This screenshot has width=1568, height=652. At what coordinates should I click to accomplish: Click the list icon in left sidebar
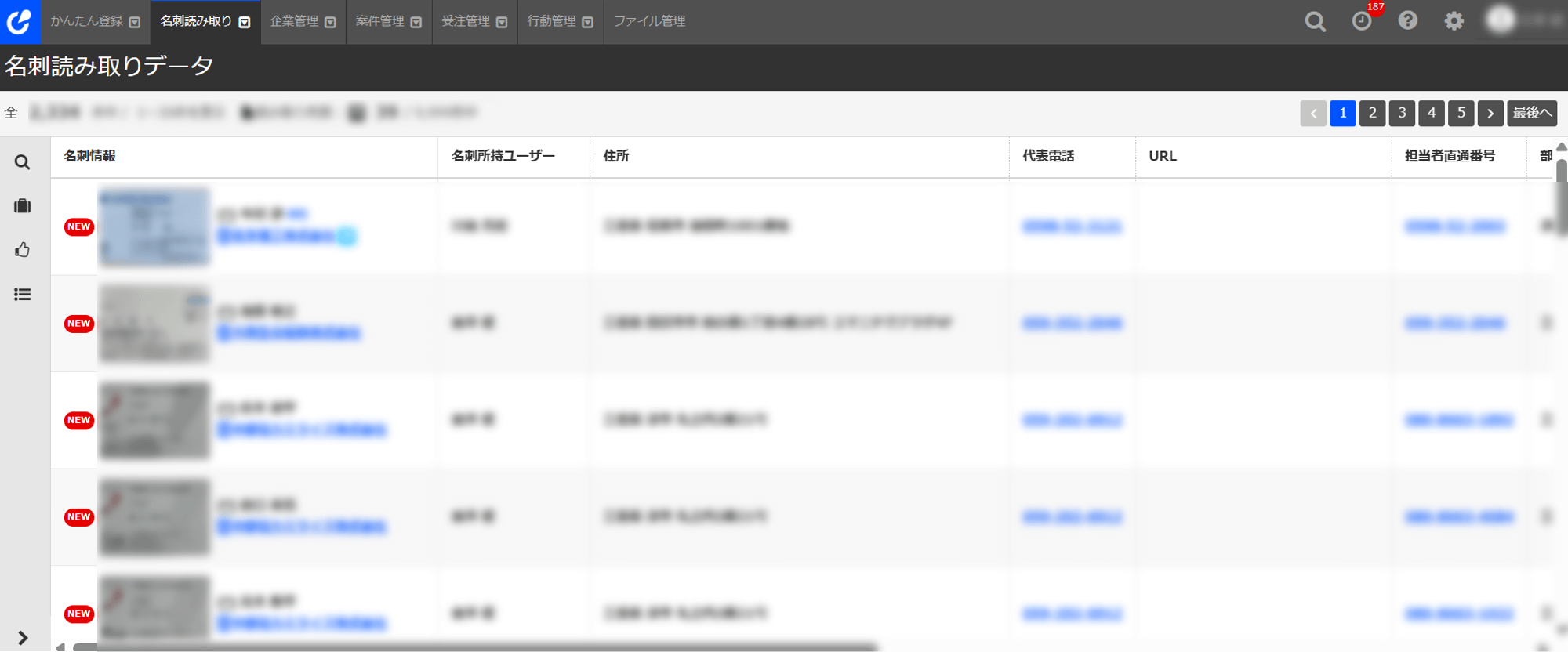[x=22, y=295]
